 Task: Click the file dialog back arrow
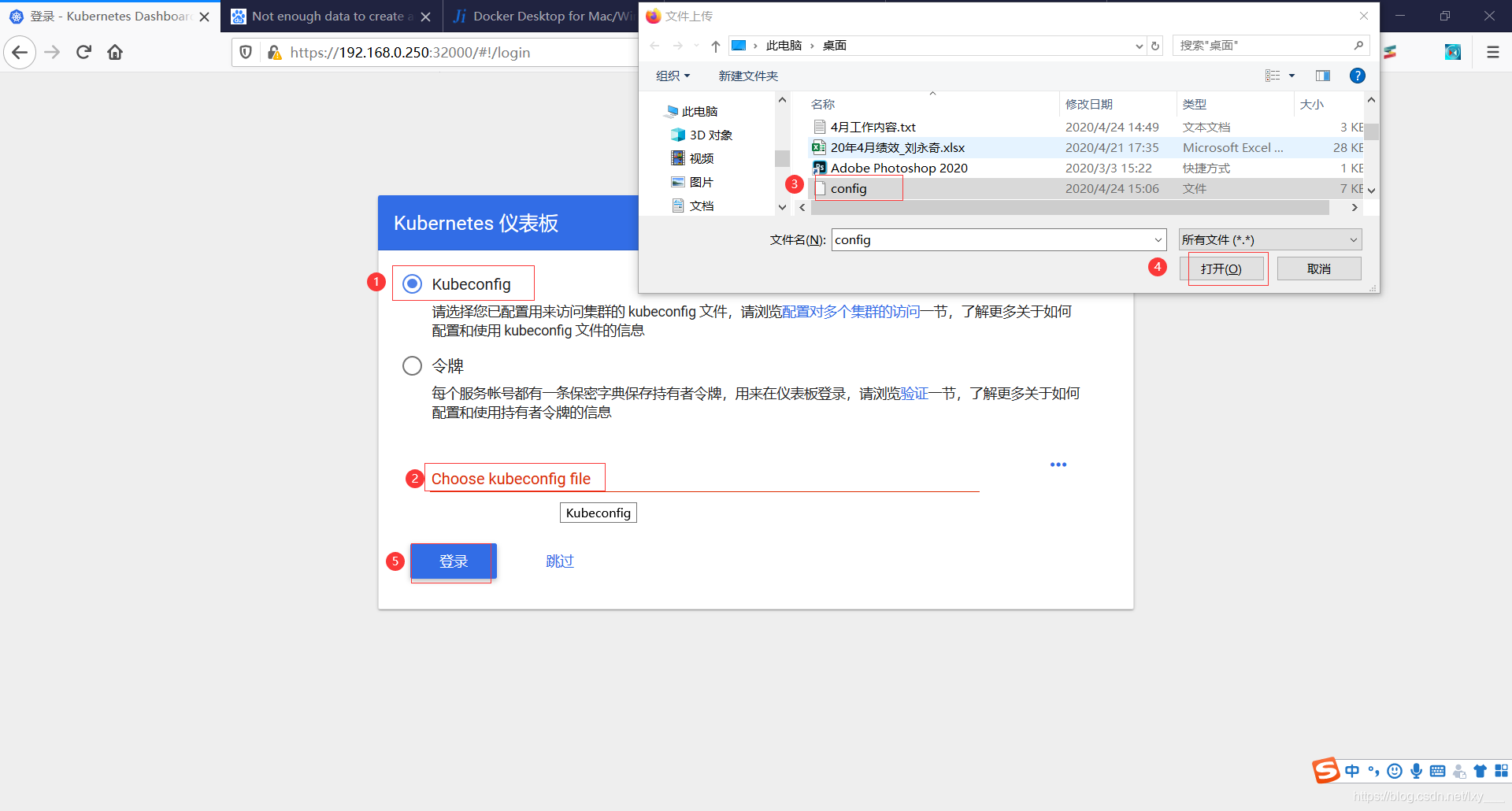pyautogui.click(x=655, y=46)
